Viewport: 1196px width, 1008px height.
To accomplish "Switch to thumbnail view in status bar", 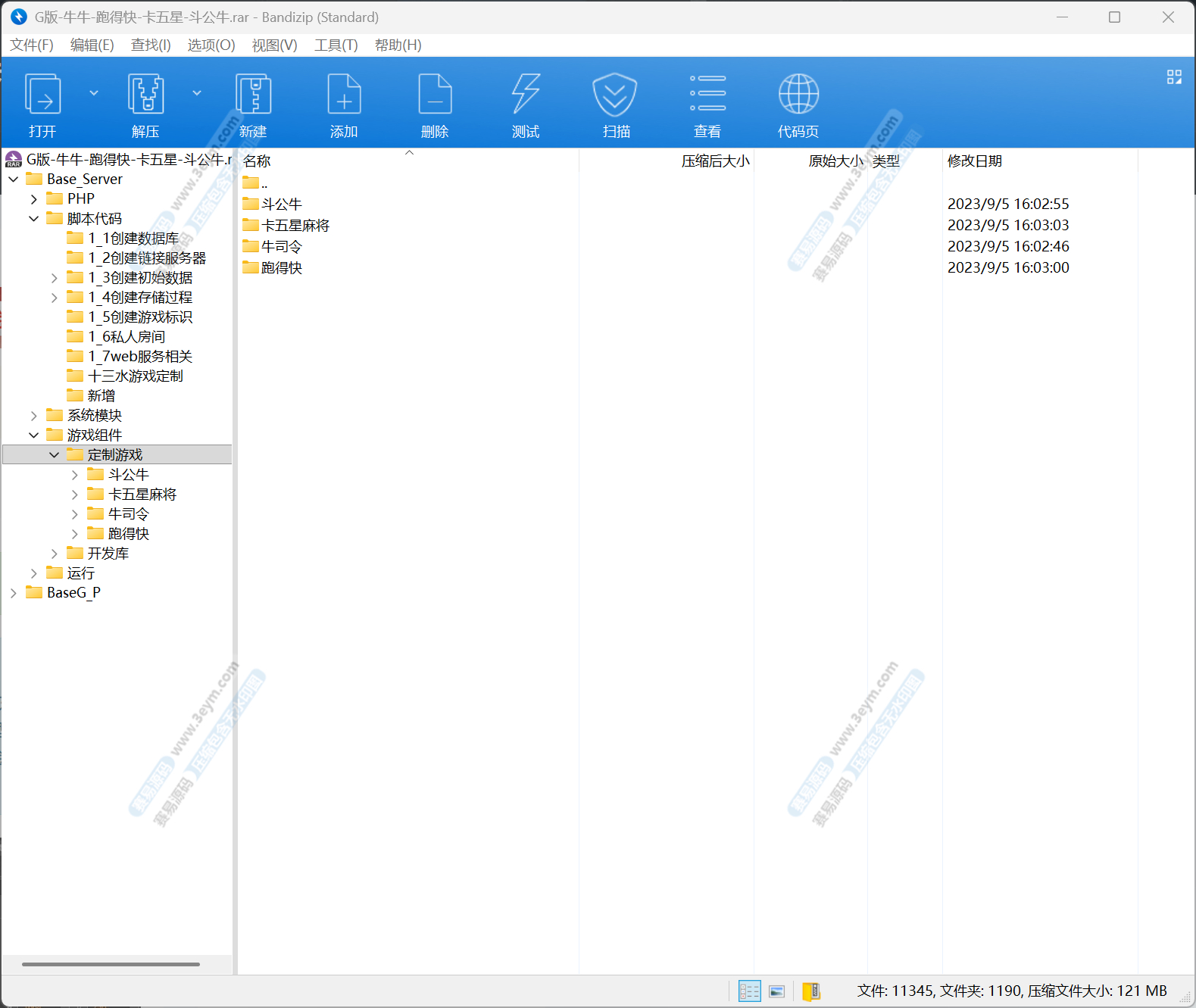I will [777, 991].
